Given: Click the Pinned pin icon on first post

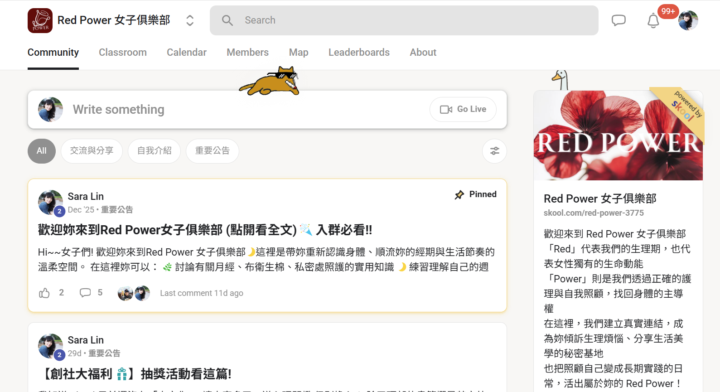Looking at the screenshot, I should click(x=459, y=195).
